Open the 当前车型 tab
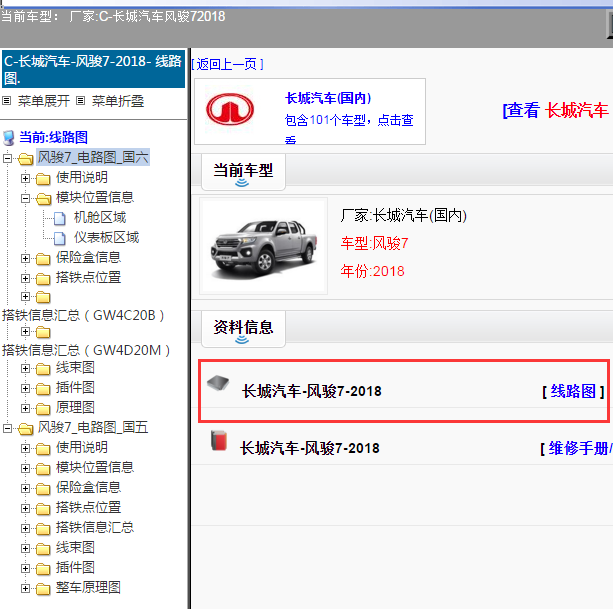The height and width of the screenshot is (609, 613). click(243, 172)
